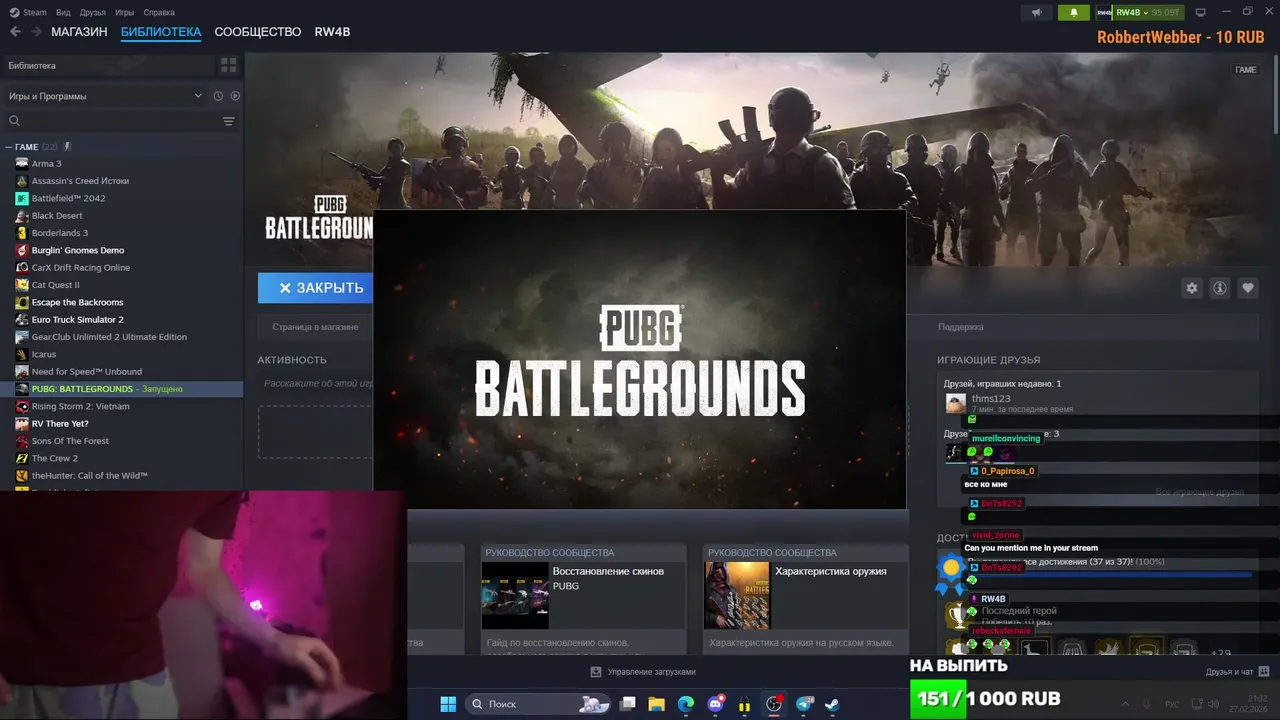
Task: Open Discord from the taskbar
Action: [715, 704]
